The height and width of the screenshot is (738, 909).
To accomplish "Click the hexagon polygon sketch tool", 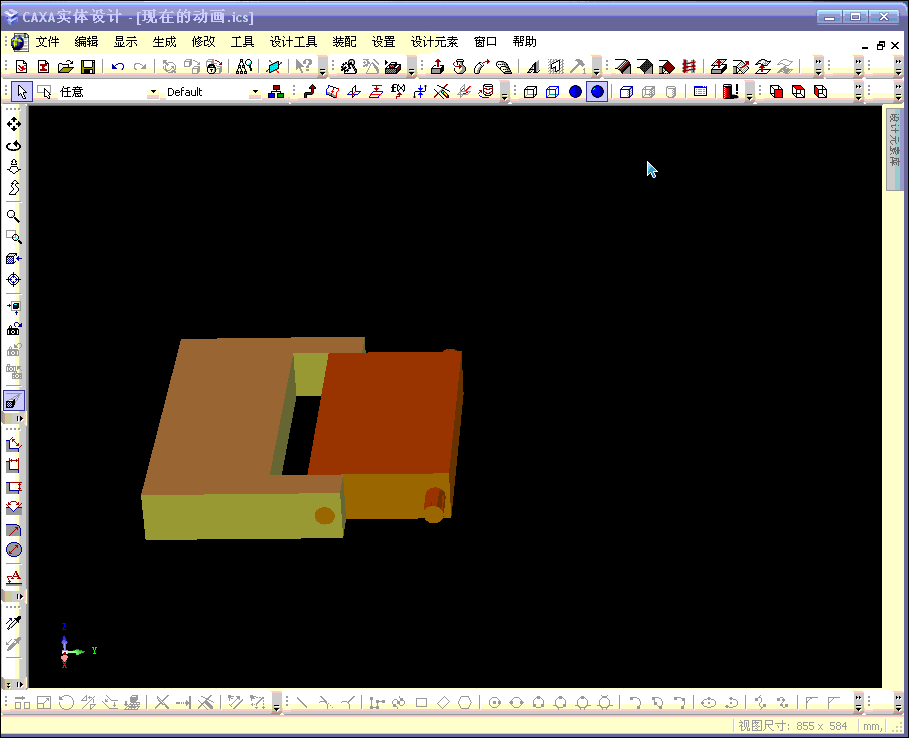I will pos(465,703).
